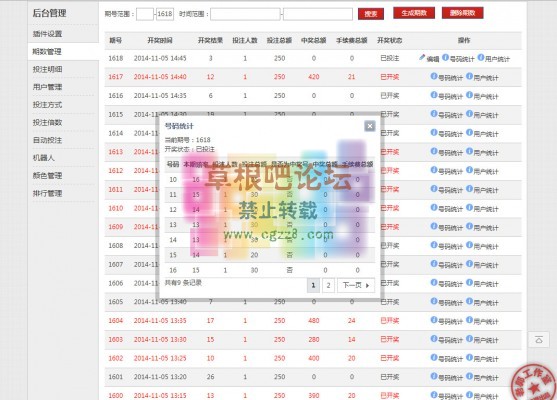The height and width of the screenshot is (400, 557).
Task: Go to page 2 in the popup
Action: [328, 285]
